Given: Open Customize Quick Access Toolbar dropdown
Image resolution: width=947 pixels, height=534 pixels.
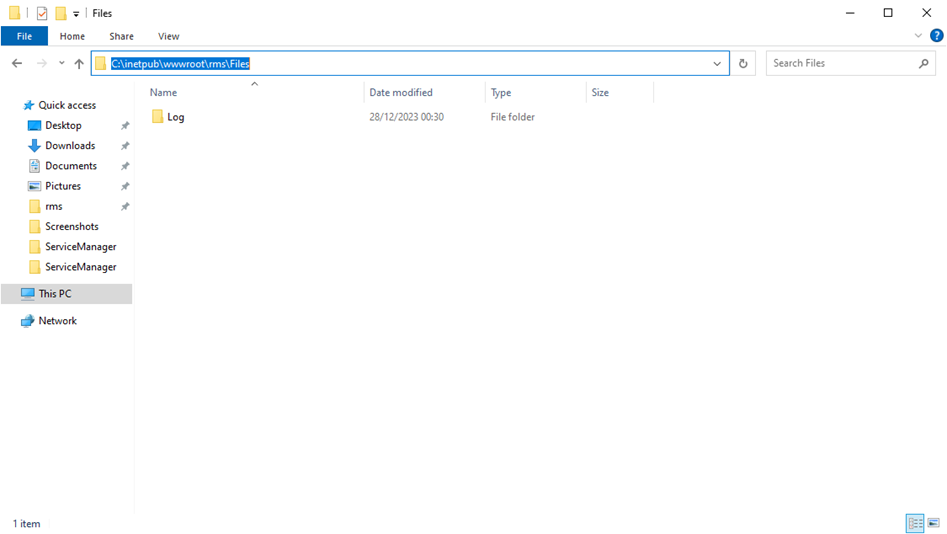Looking at the screenshot, I should [x=76, y=13].
